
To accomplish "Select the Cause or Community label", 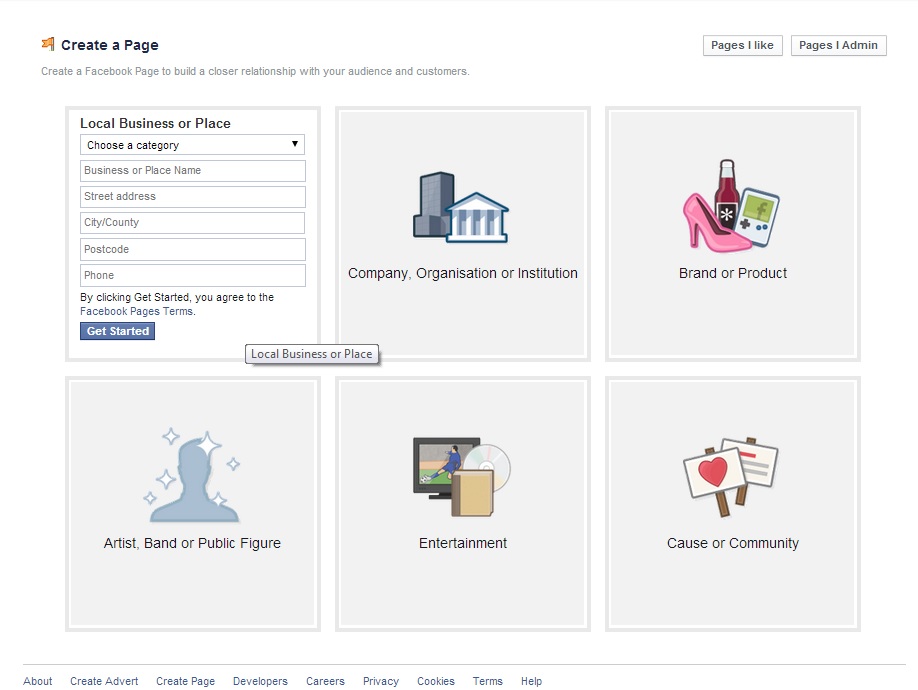I will tap(732, 543).
